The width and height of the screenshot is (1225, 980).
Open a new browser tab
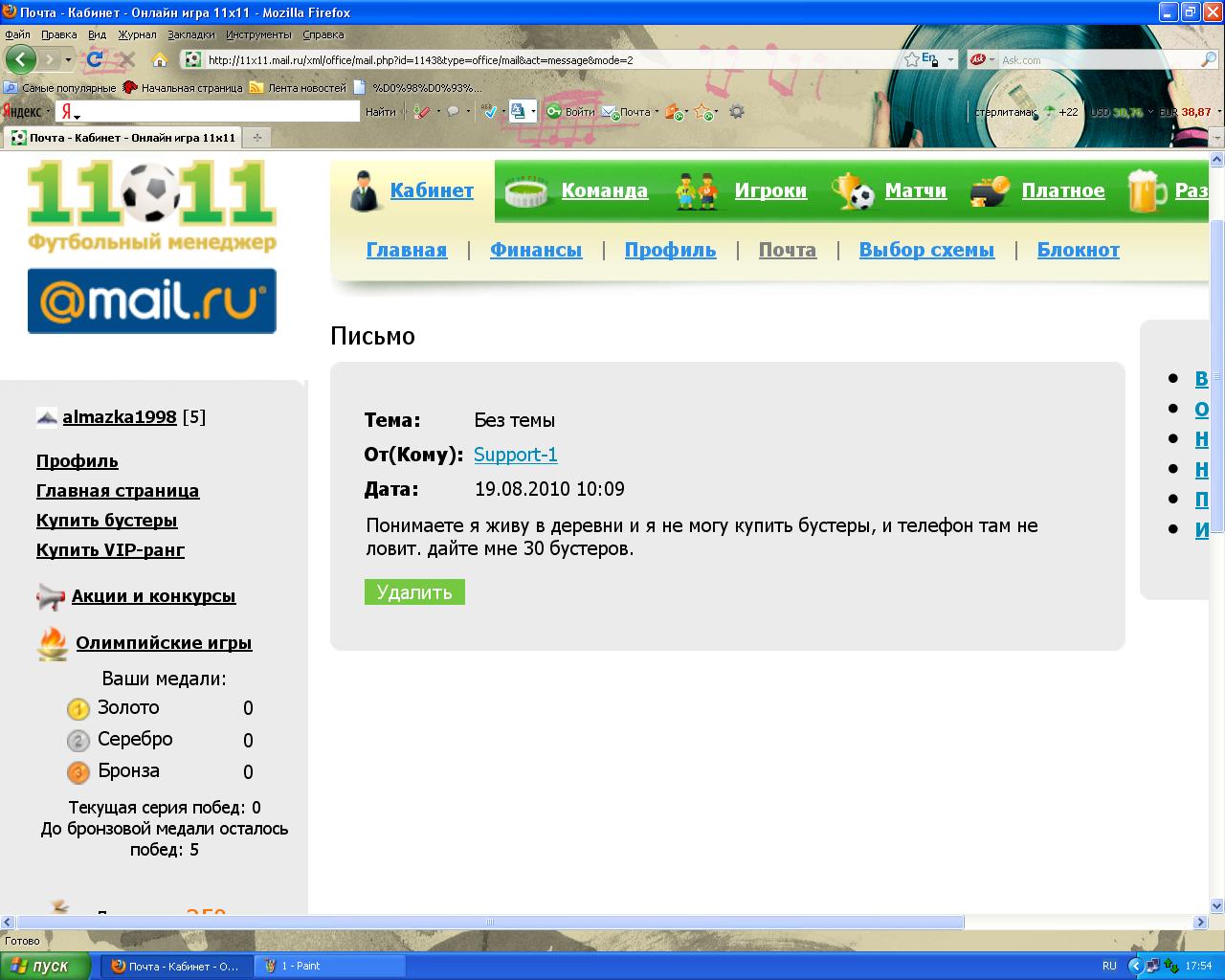tap(256, 138)
